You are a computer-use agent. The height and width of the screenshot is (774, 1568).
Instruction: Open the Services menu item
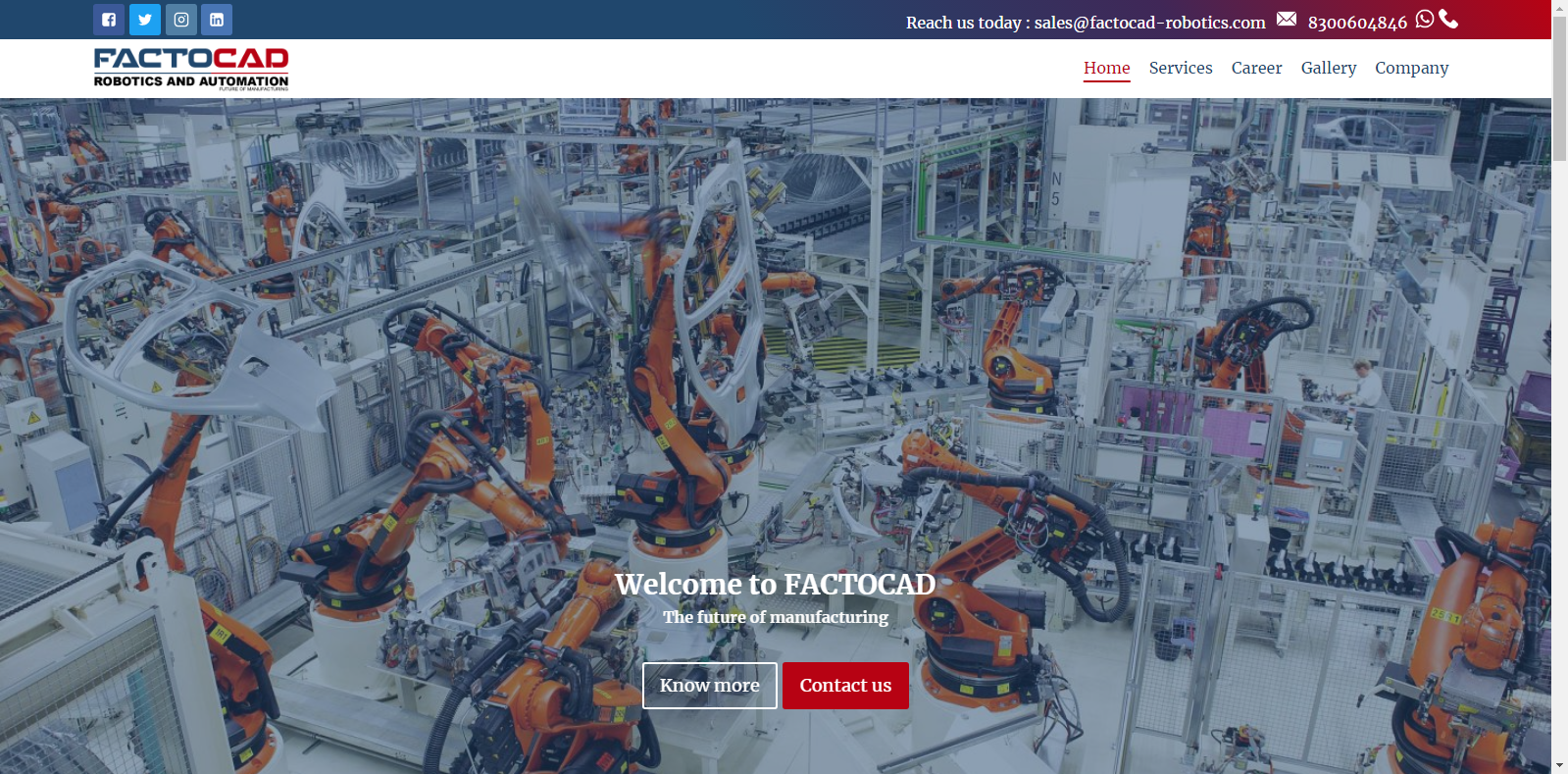pos(1181,68)
